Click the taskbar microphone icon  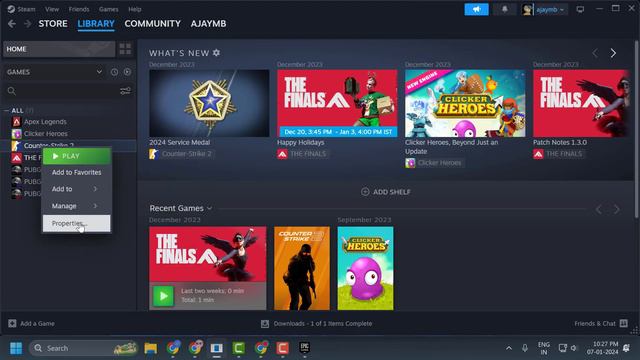point(525,348)
